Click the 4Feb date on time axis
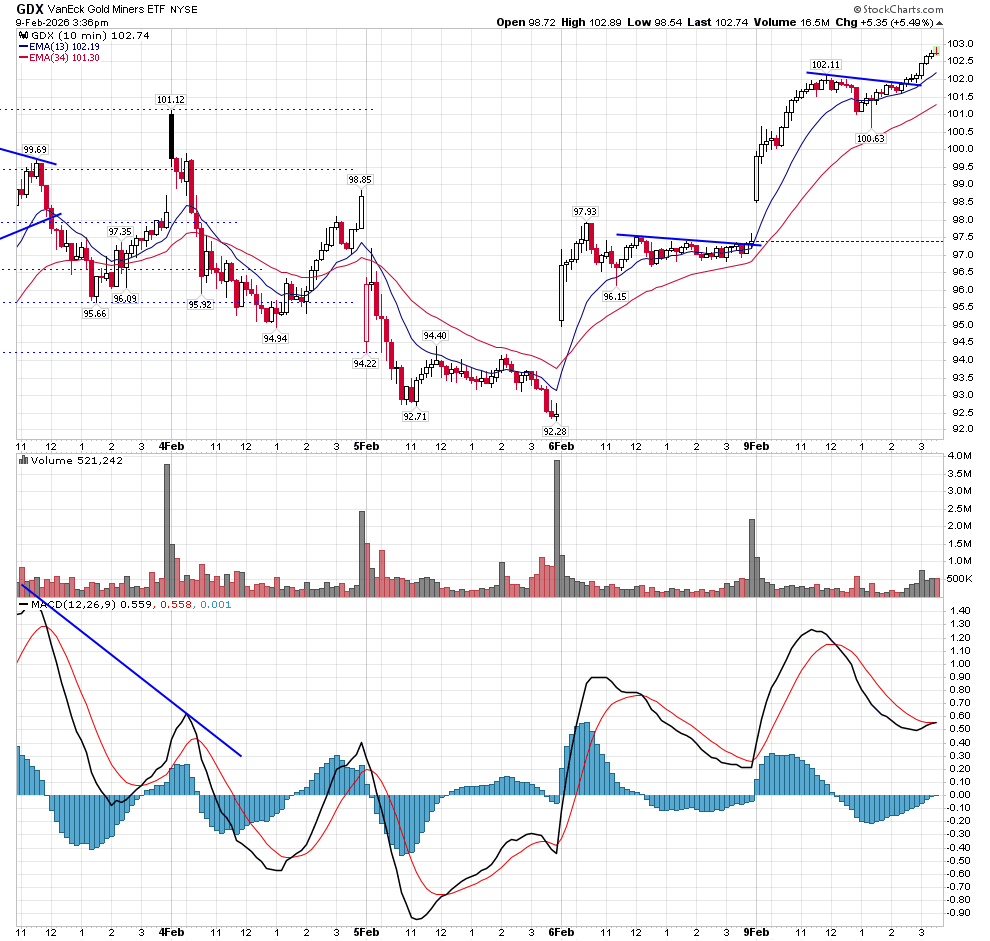Screen dimensions: 990x941 171,445
